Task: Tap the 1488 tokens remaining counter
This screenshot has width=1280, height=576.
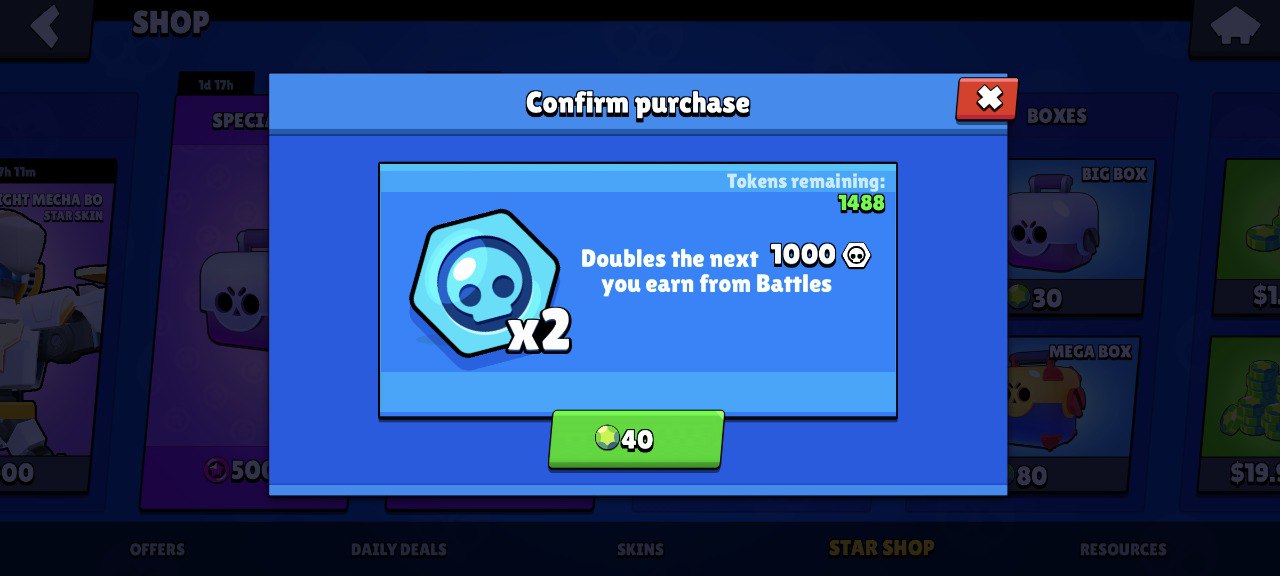Action: [861, 203]
